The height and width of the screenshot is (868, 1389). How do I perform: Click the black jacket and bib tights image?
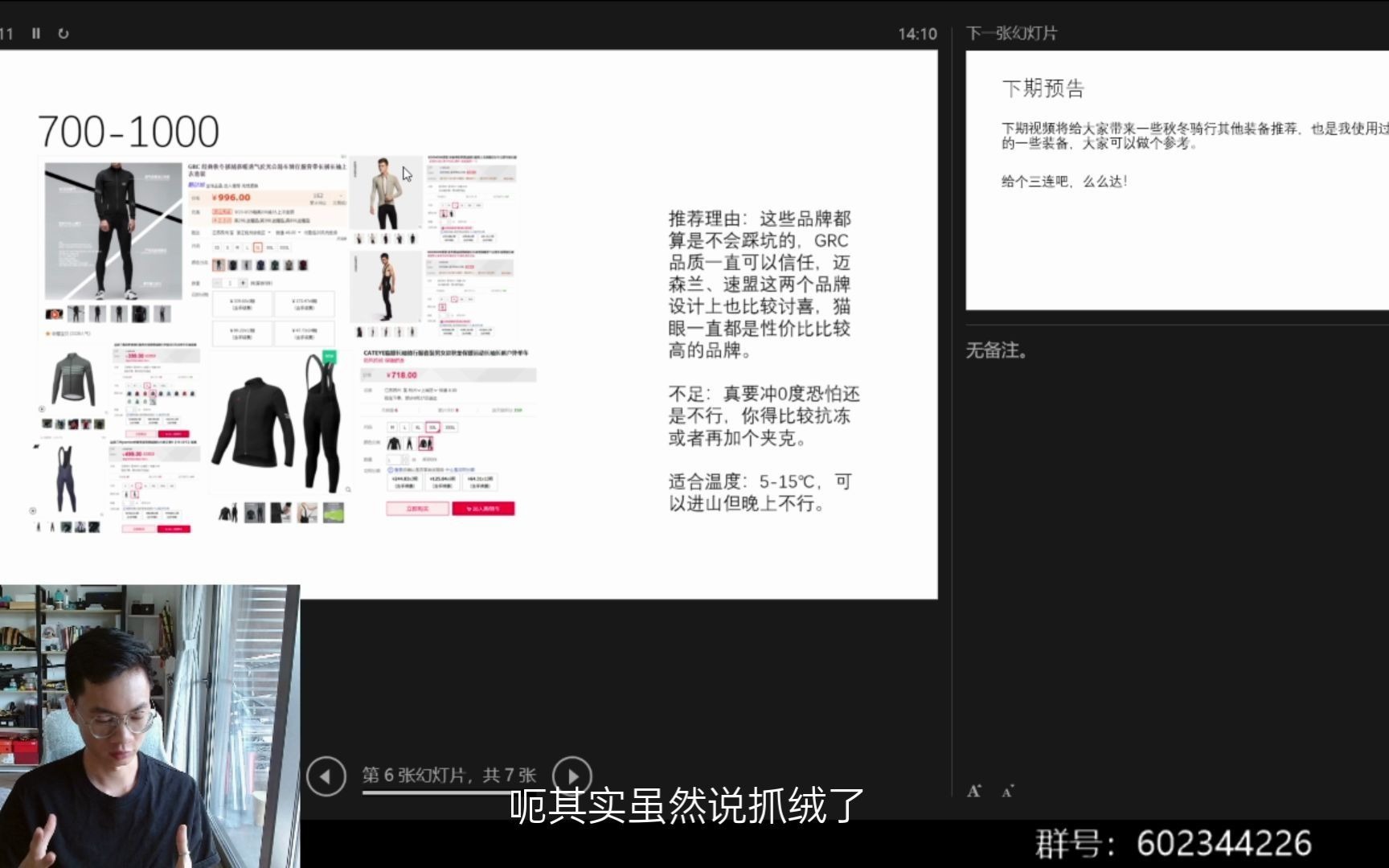click(x=279, y=424)
